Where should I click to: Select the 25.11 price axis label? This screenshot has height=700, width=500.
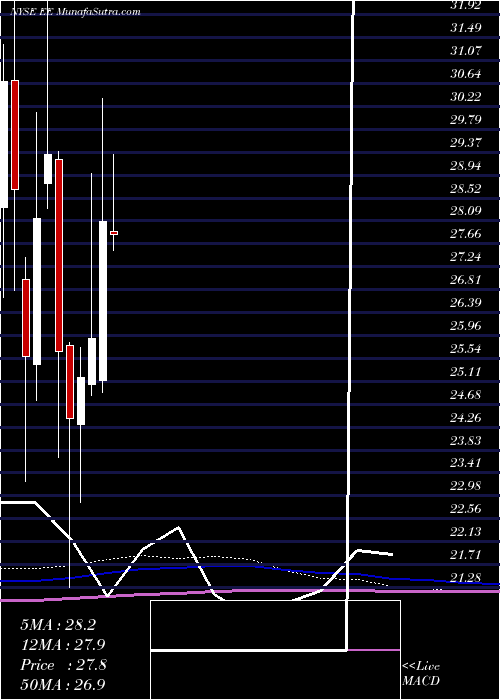[x=467, y=371]
